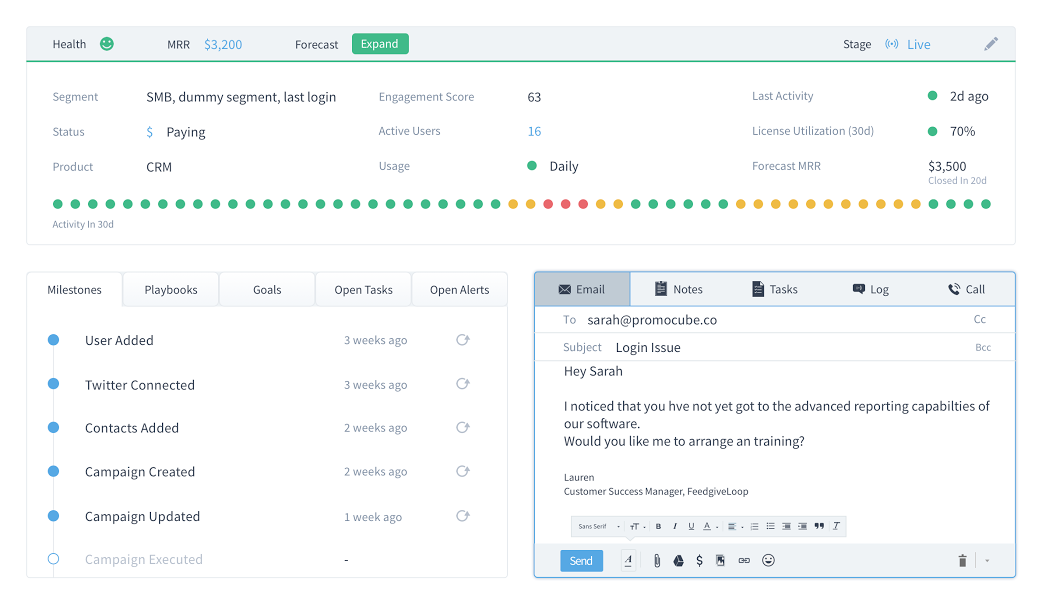The image size is (1042, 606).
Task: Click the Live stage link
Action: [x=918, y=45]
